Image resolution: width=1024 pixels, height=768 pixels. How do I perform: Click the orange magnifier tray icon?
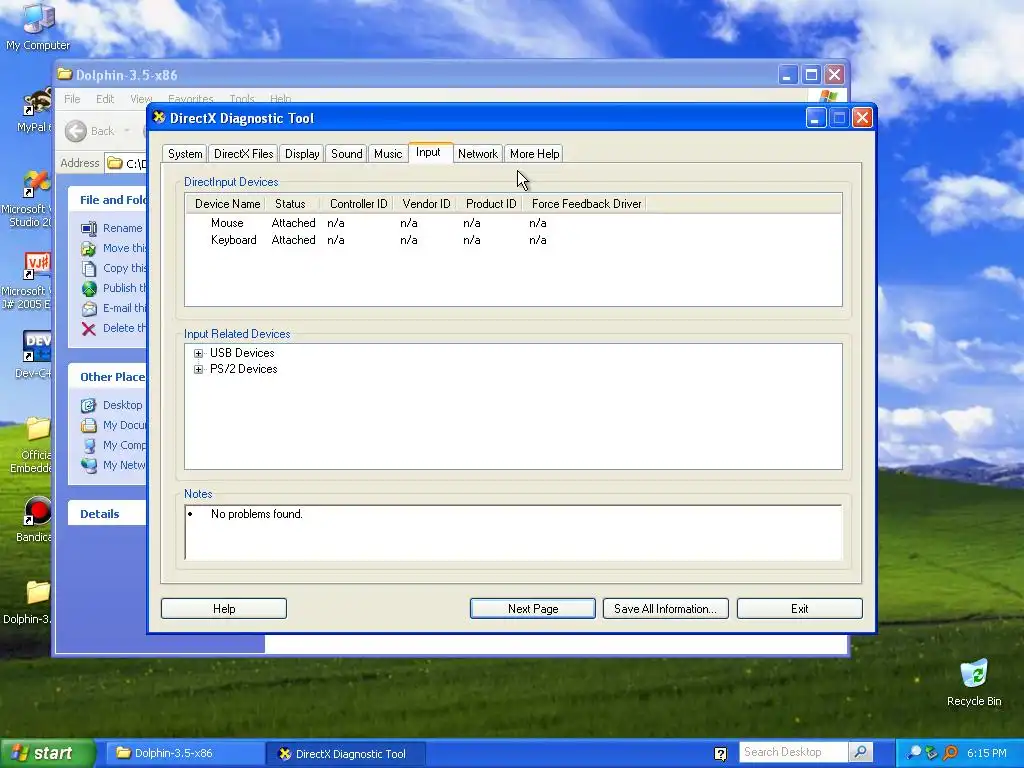tap(951, 753)
